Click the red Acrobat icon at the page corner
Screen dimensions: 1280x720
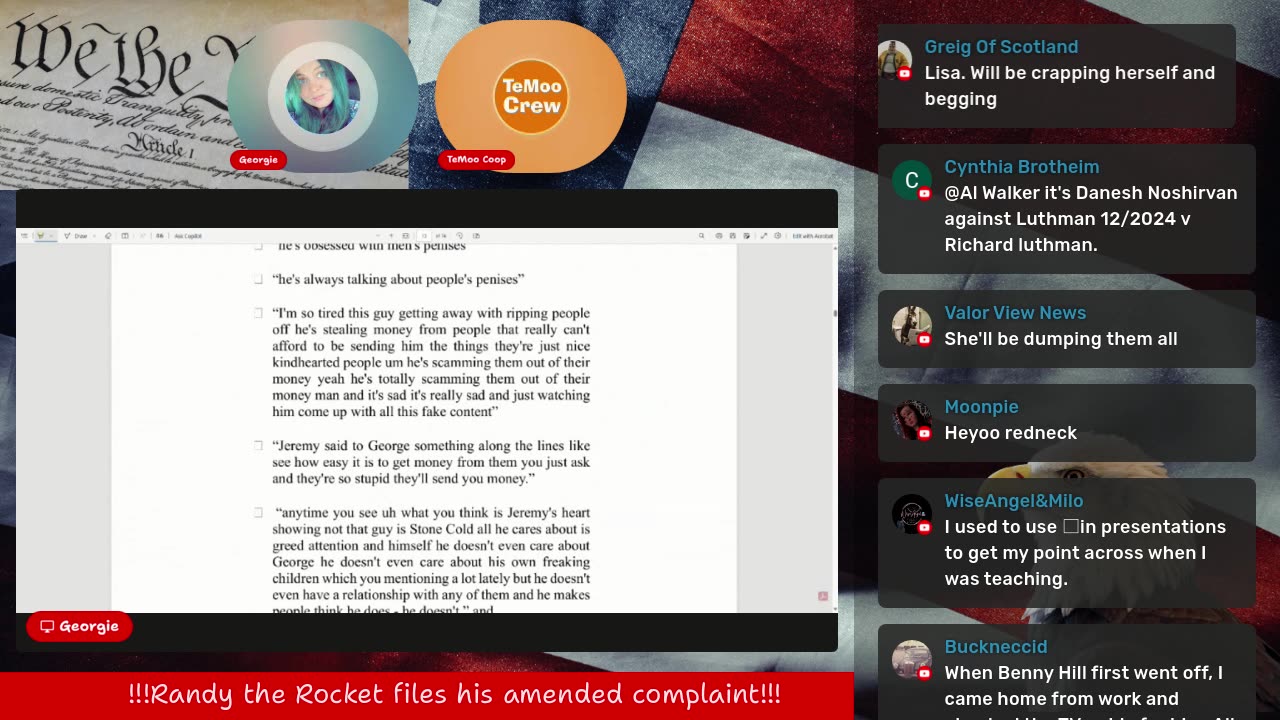[823, 596]
